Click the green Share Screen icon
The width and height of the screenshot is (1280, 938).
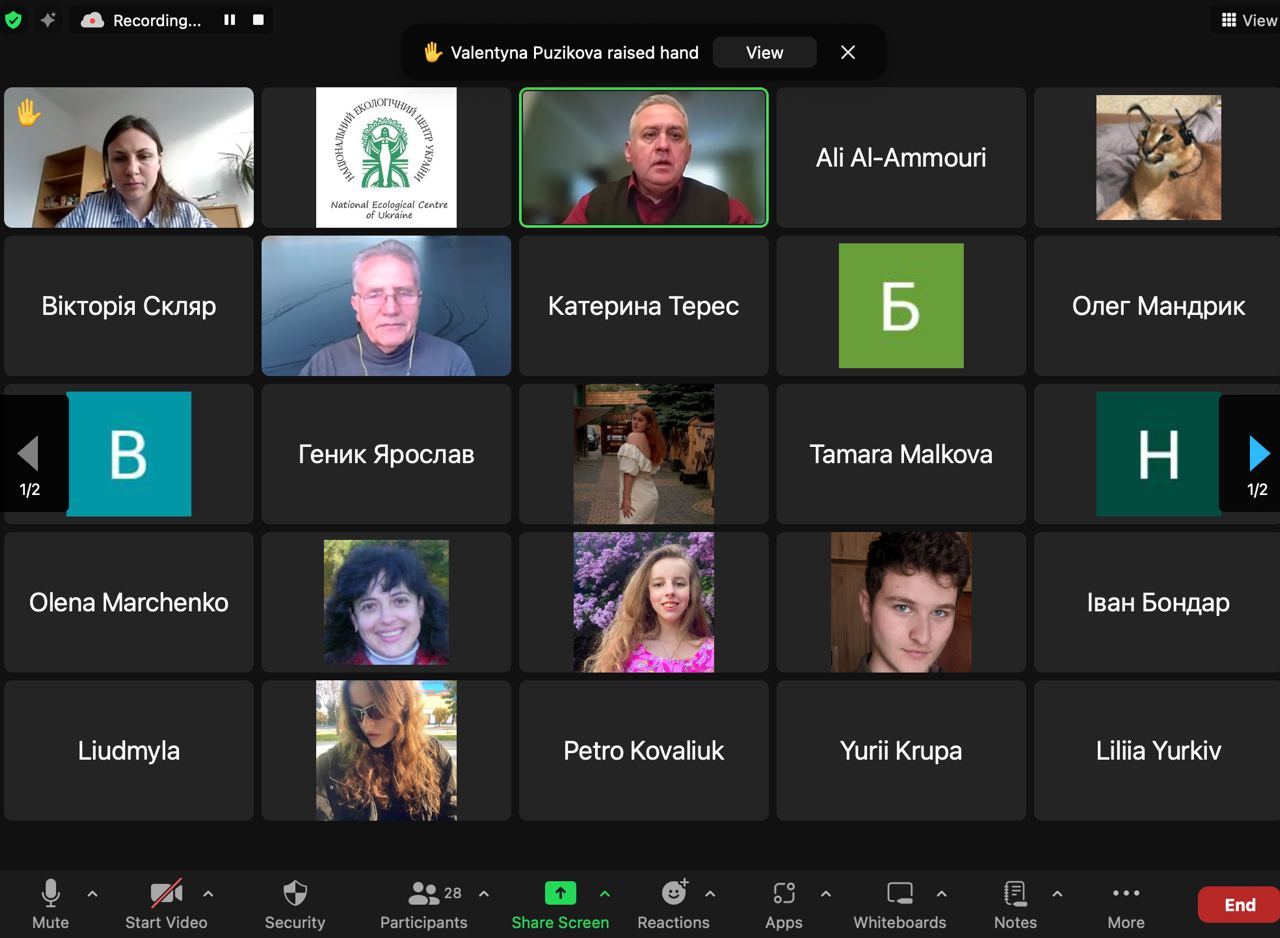(560, 893)
